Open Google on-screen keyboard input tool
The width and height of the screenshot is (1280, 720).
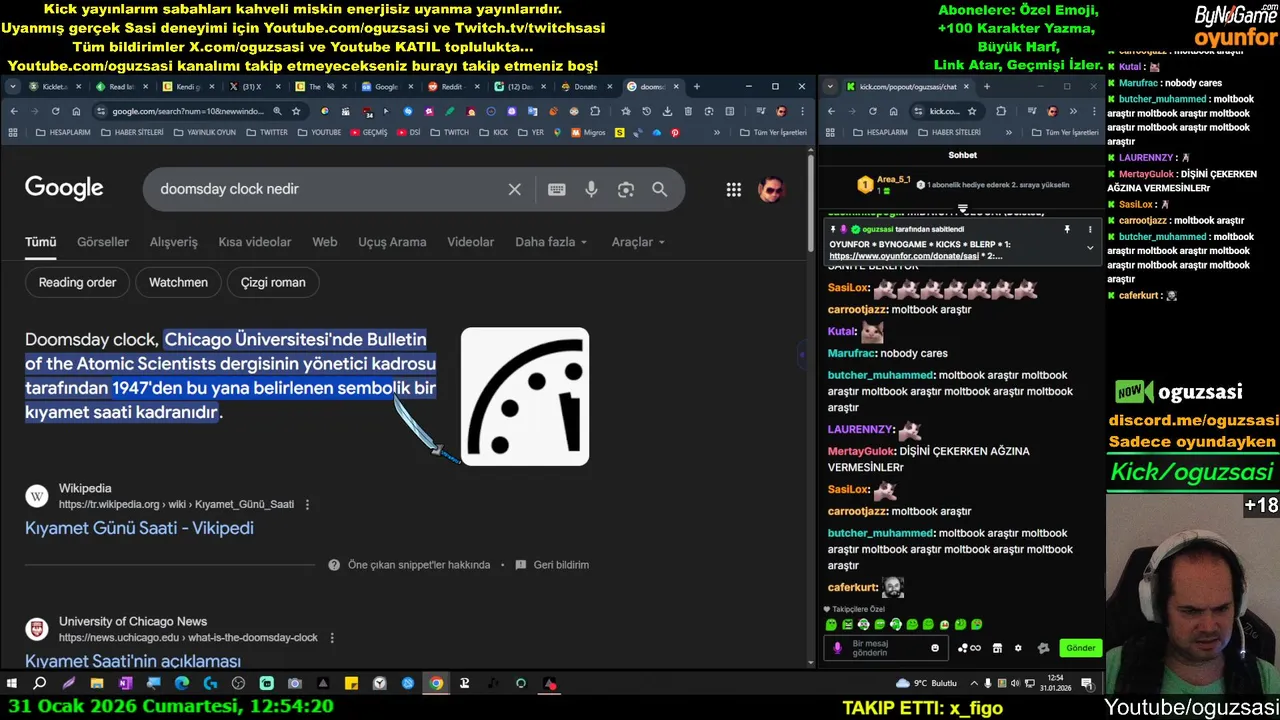coord(557,189)
